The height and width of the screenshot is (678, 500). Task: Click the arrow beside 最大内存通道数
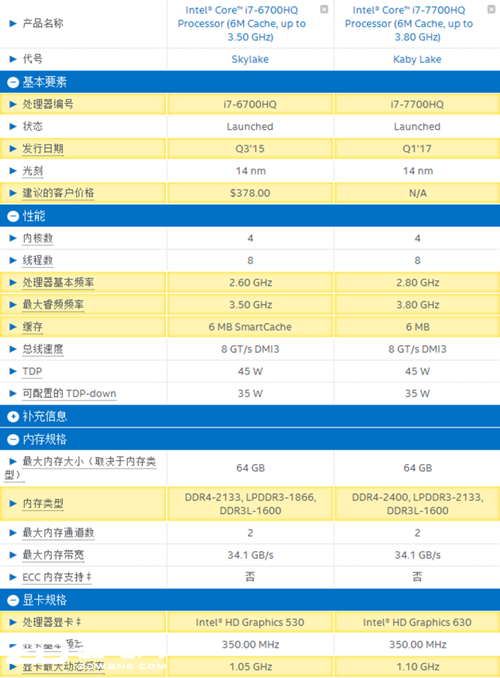coord(13,533)
